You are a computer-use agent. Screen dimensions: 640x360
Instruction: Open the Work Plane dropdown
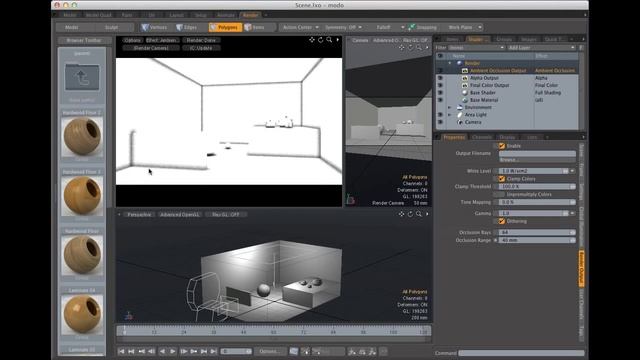[x=464, y=27]
